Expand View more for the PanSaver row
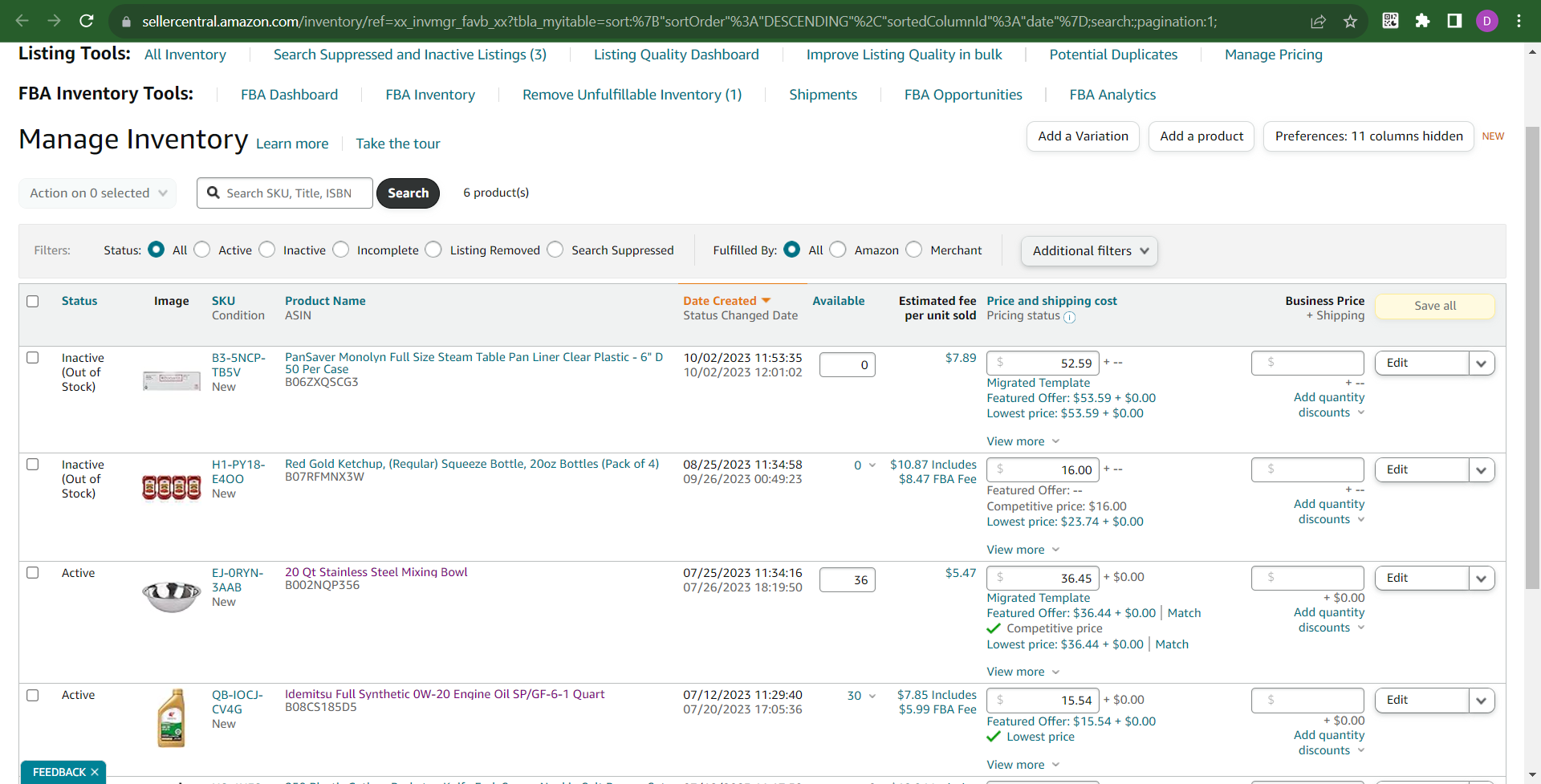This screenshot has width=1541, height=784. tap(1023, 441)
